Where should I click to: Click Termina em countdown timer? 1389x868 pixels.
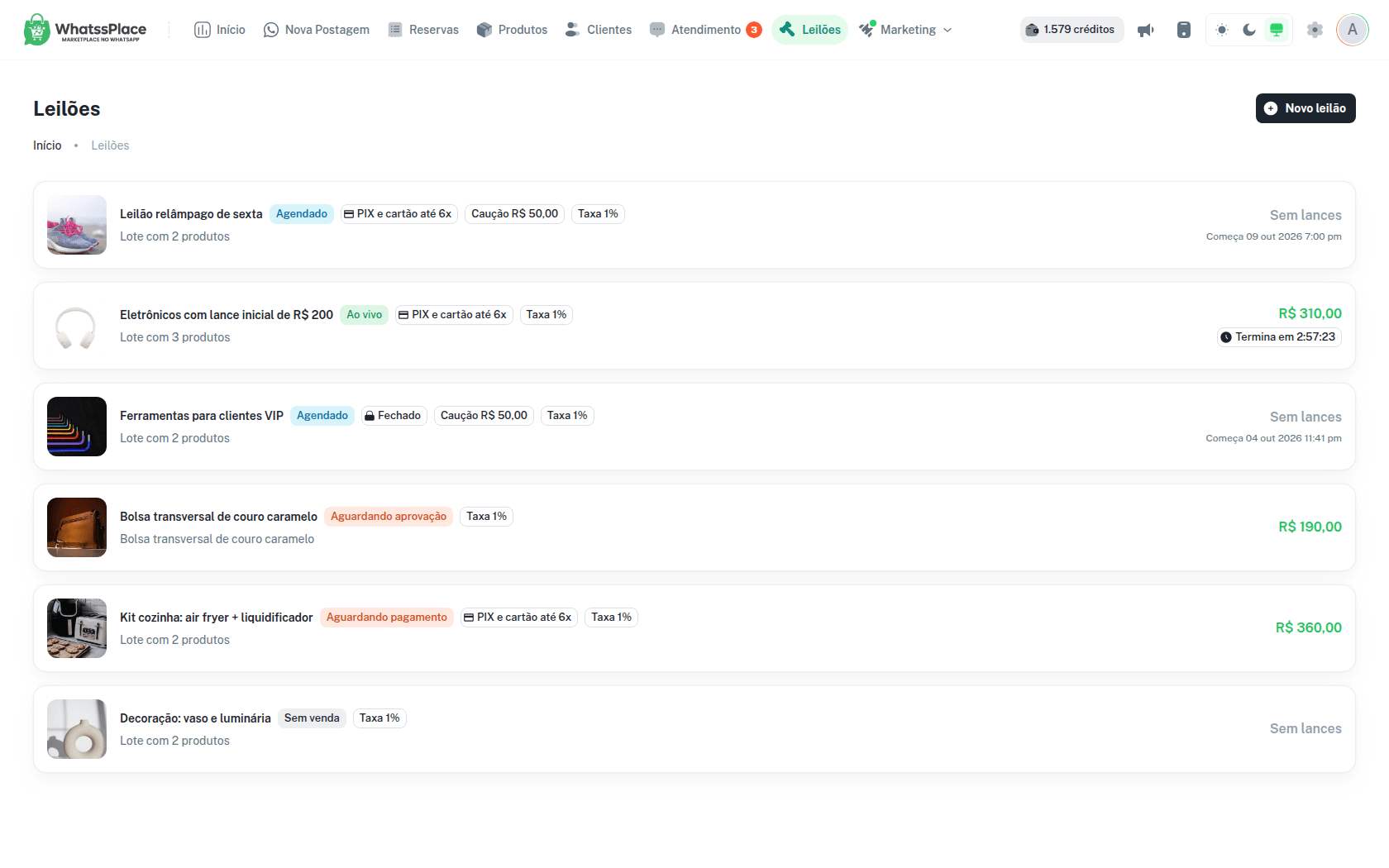pos(1279,337)
